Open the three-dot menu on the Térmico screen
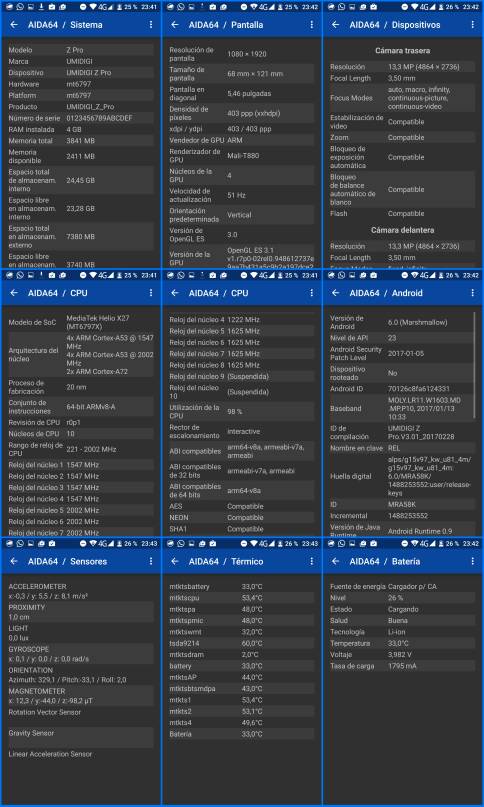The width and height of the screenshot is (484, 807). pyautogui.click(x=312, y=561)
